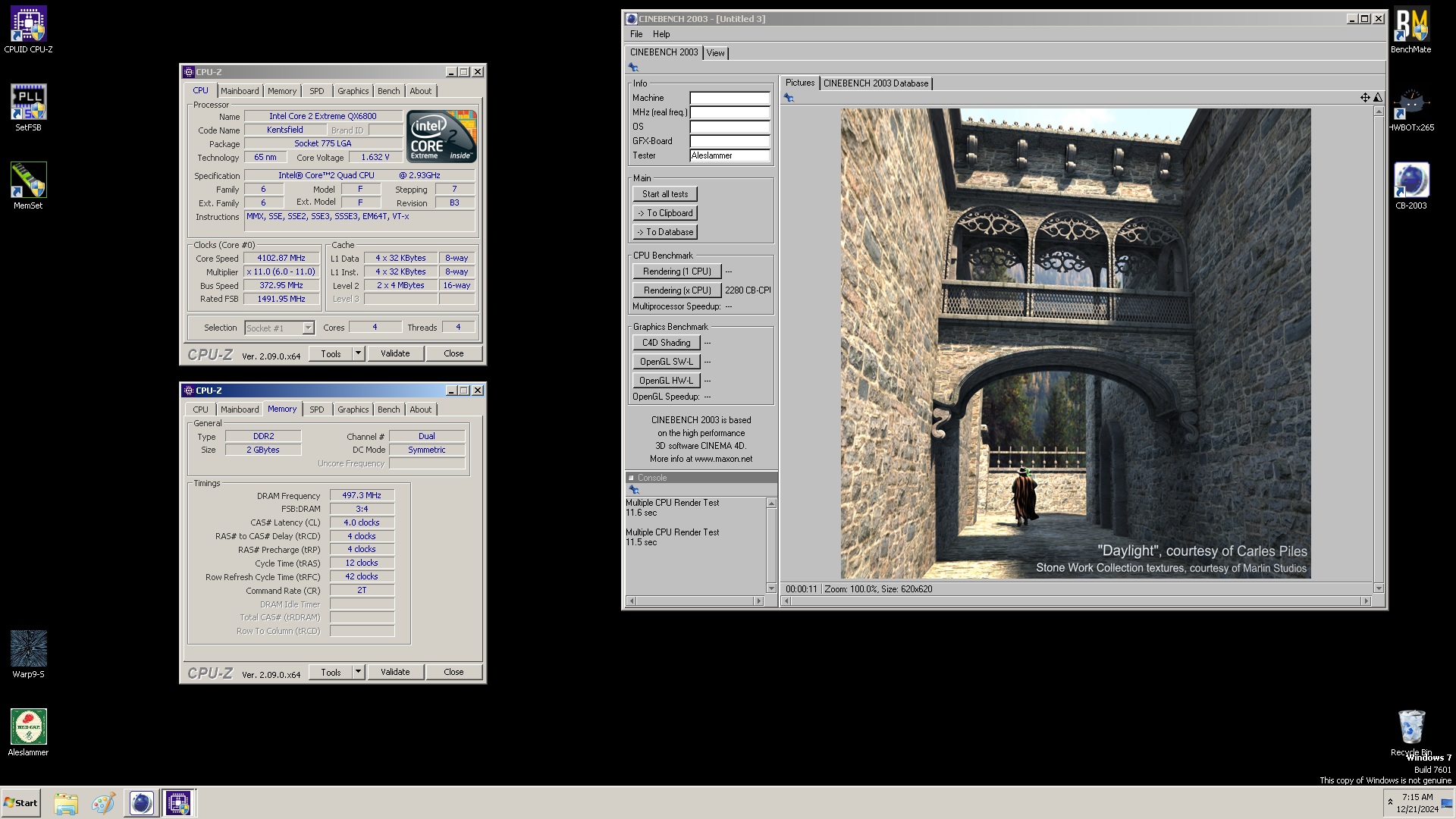Click Close in the bottom CPU-Z window
Viewport: 1456px width, 819px height.
pyautogui.click(x=453, y=672)
